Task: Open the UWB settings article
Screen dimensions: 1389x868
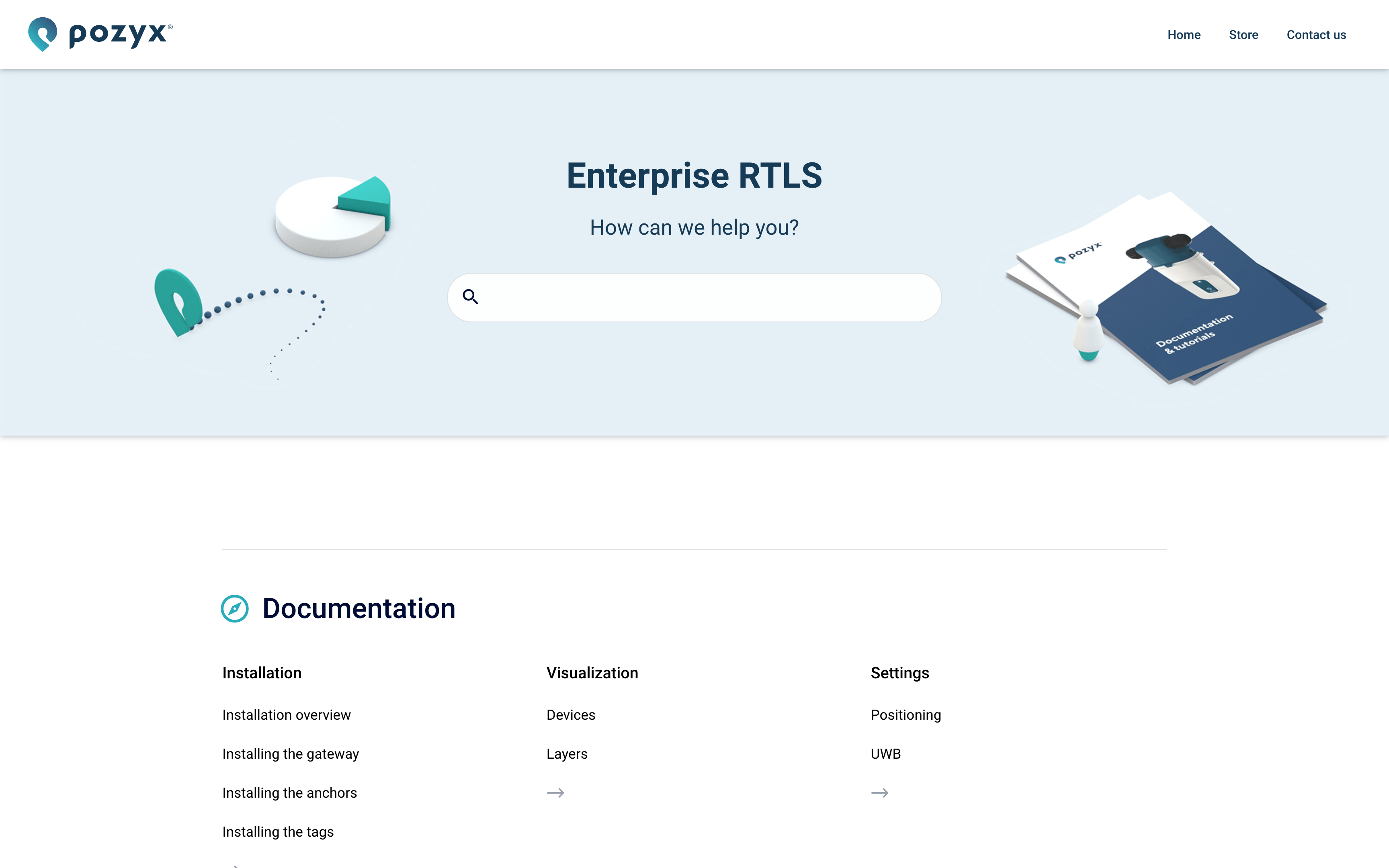Action: point(886,754)
